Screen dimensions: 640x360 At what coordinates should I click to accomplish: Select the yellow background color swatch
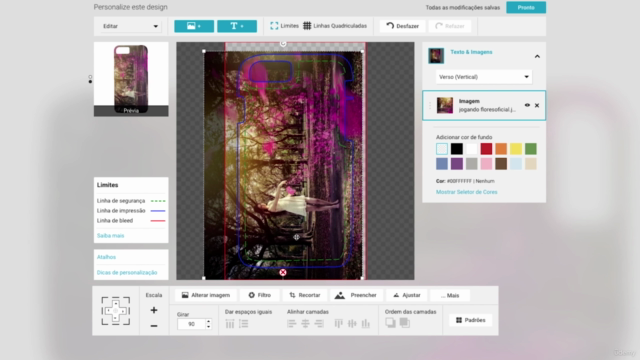516,149
